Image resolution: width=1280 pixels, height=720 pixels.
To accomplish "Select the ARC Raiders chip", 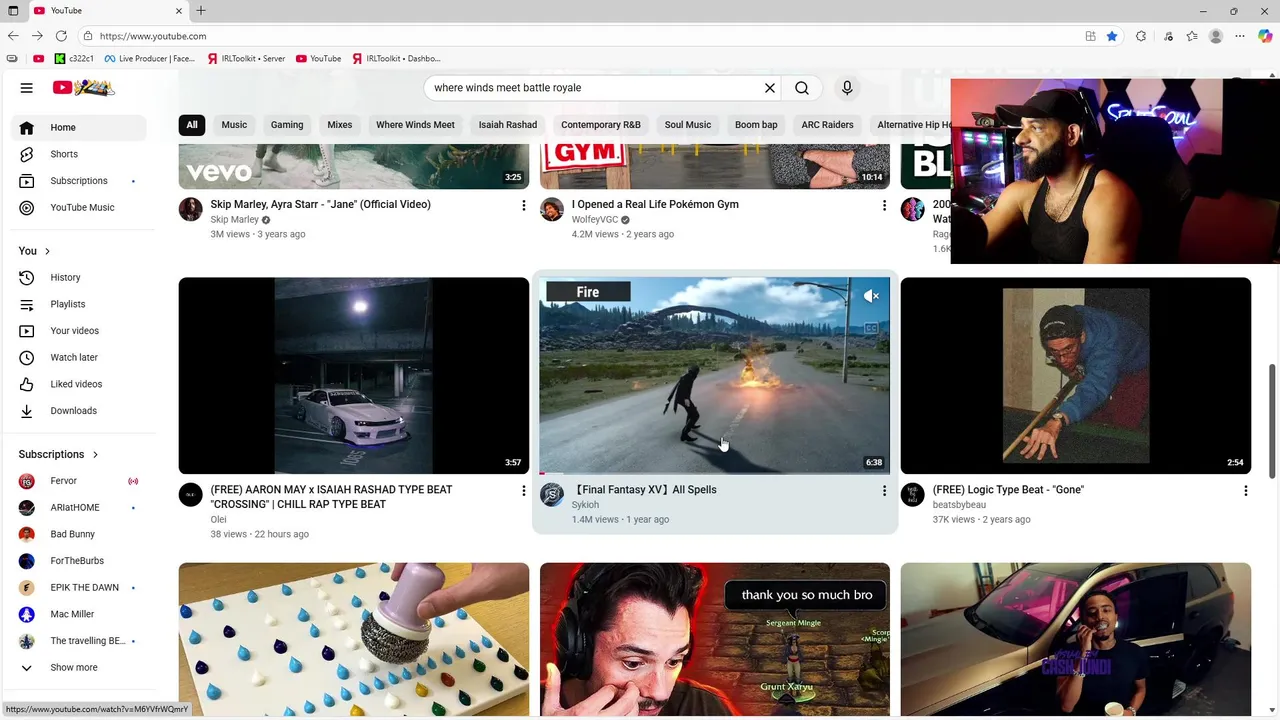I will coord(827,125).
